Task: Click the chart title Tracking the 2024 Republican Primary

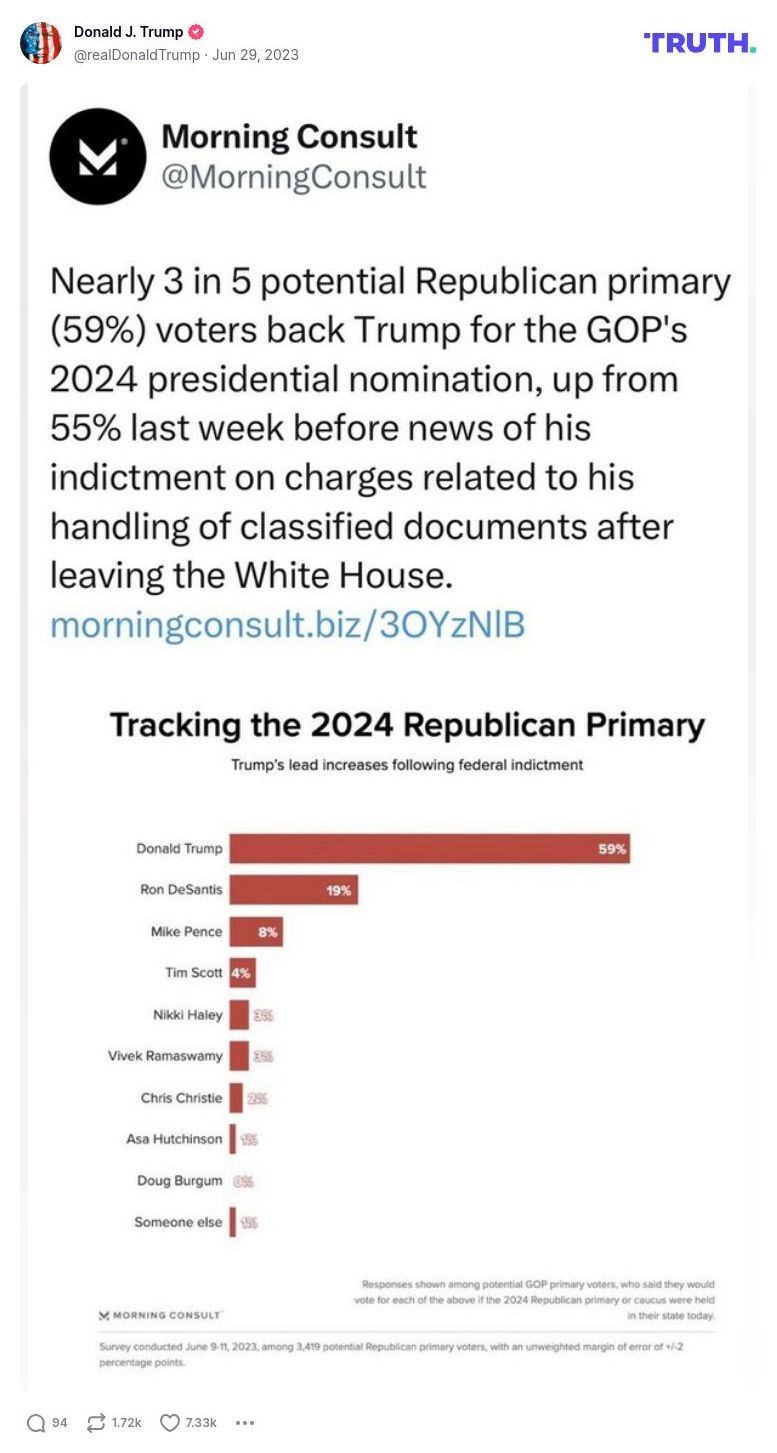Action: click(407, 725)
